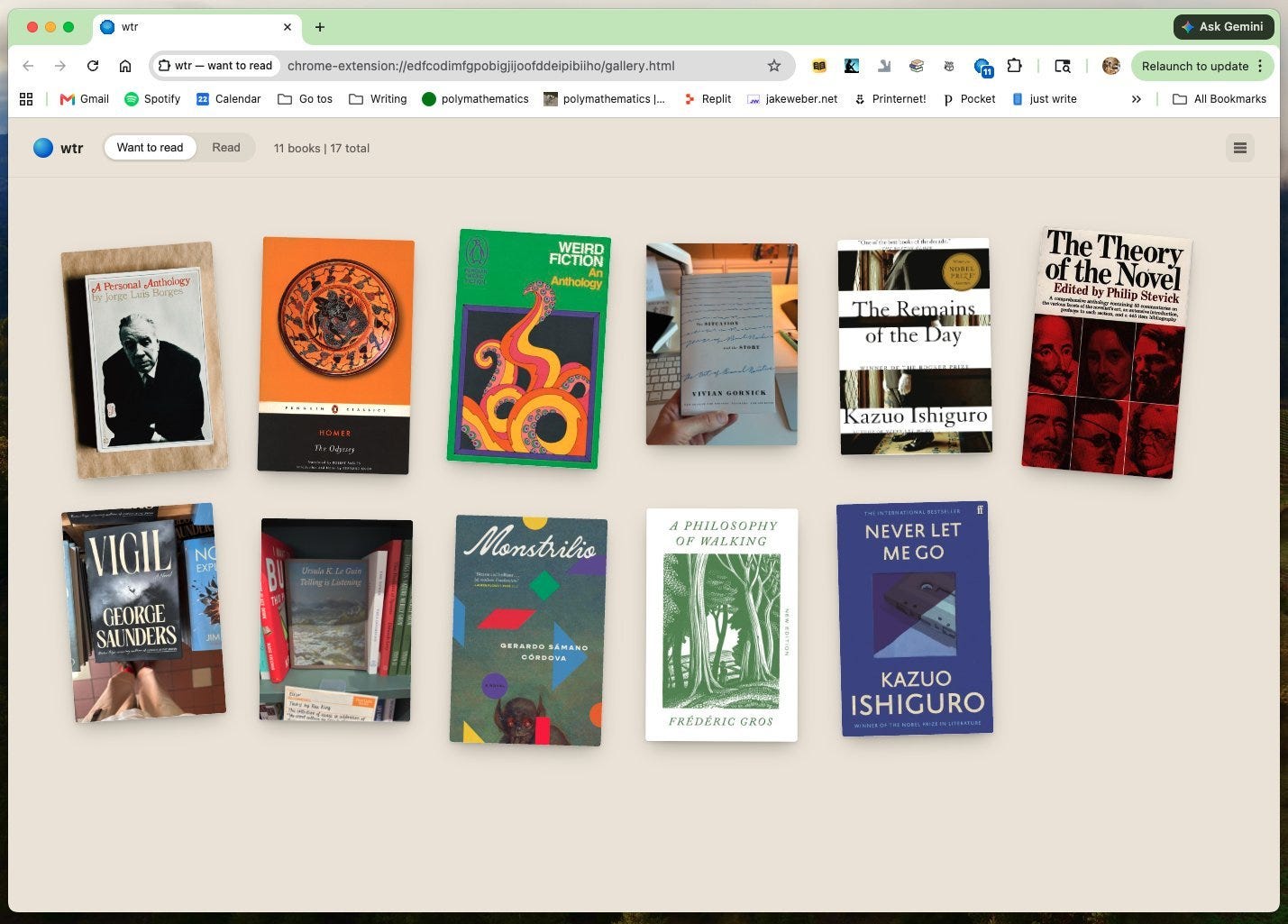This screenshot has height=924, width=1288.
Task: Click the blue wtr logo orb
Action: coord(42,148)
